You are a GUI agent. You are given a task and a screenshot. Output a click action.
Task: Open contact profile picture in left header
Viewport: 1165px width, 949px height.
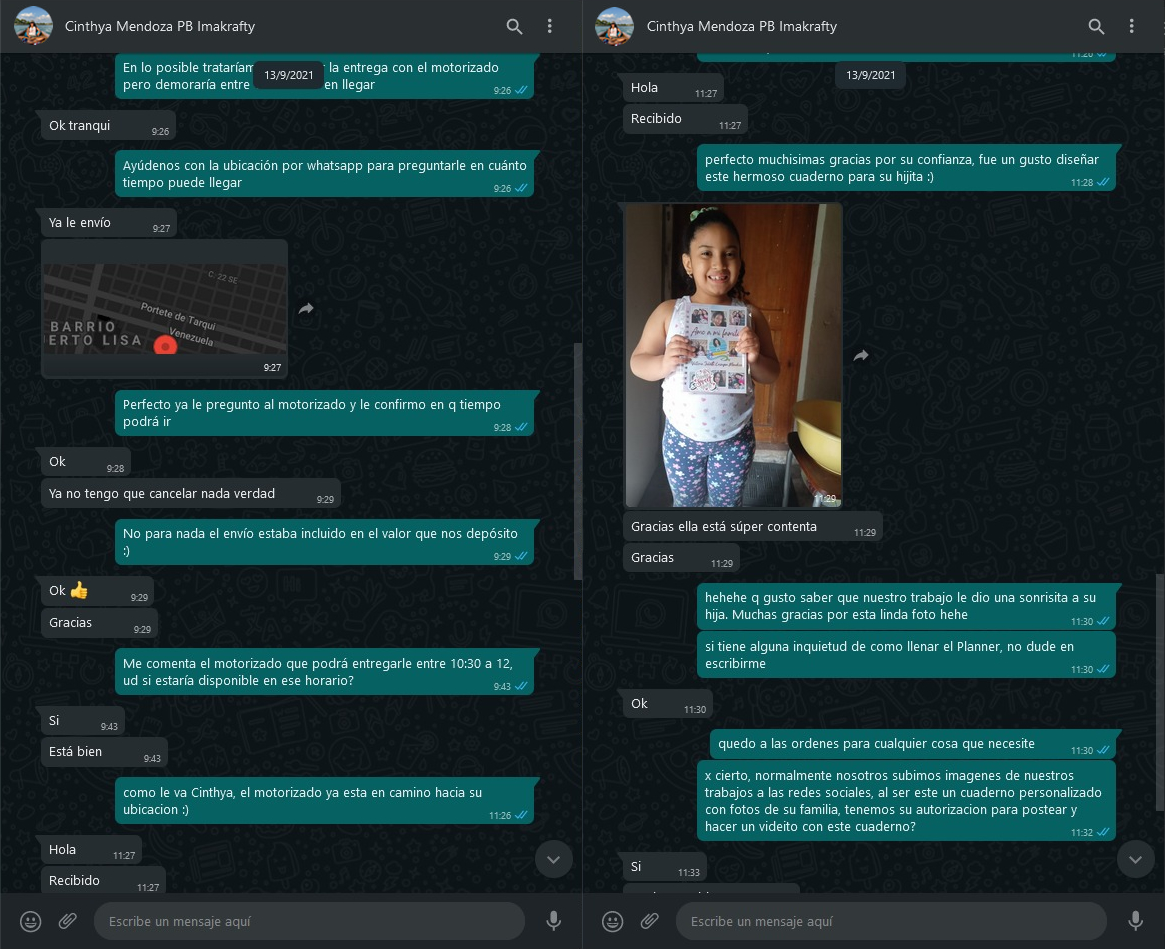(x=33, y=27)
